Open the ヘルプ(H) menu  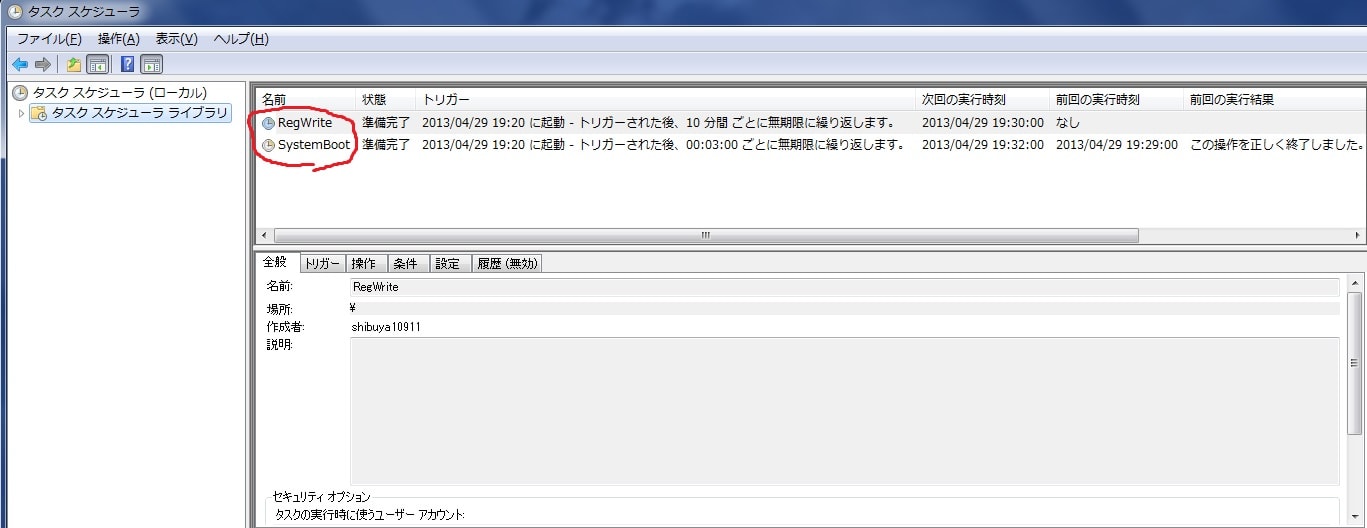coord(241,39)
